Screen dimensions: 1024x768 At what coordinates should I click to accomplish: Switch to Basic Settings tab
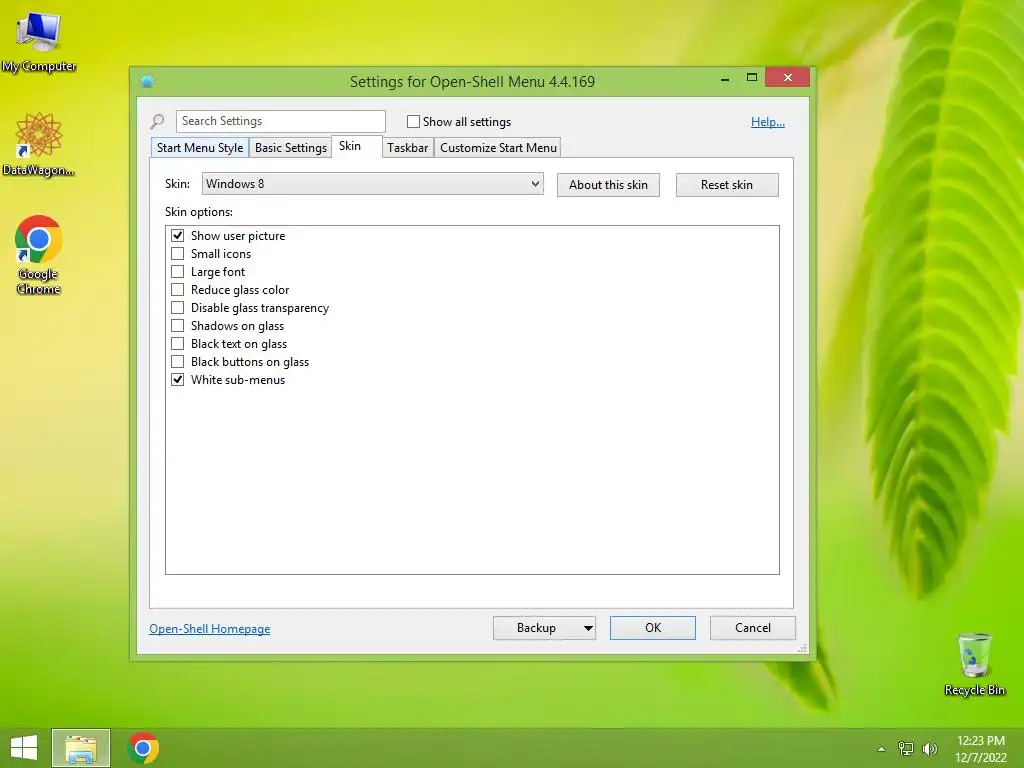coord(291,148)
